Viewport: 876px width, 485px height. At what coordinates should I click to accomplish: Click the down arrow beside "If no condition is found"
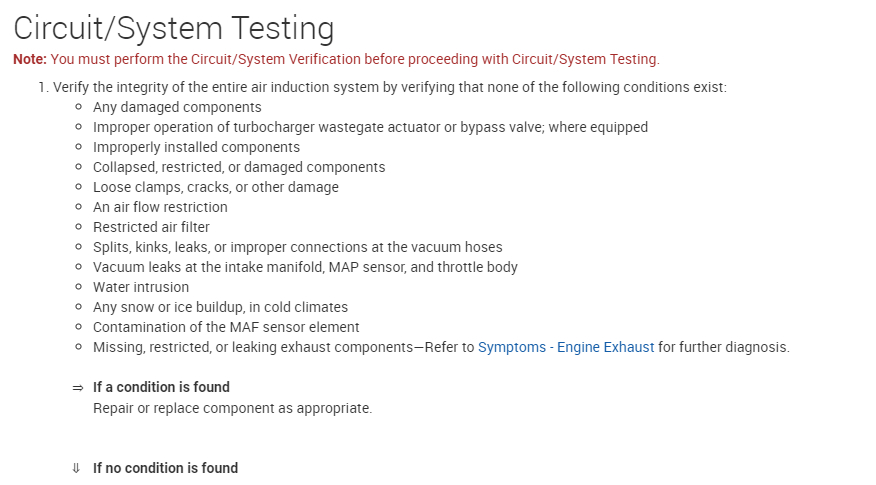(76, 468)
